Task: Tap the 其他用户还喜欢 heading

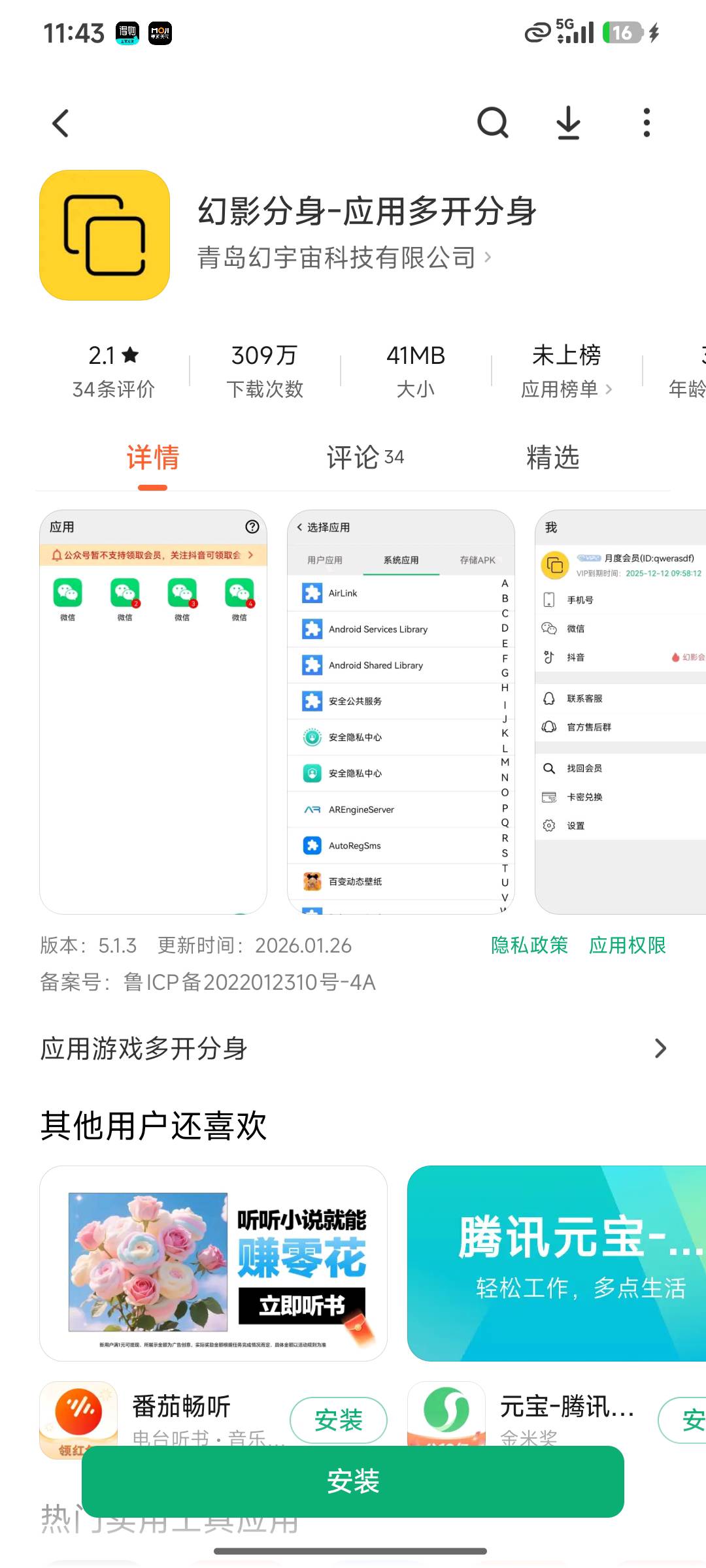Action: pyautogui.click(x=154, y=1126)
